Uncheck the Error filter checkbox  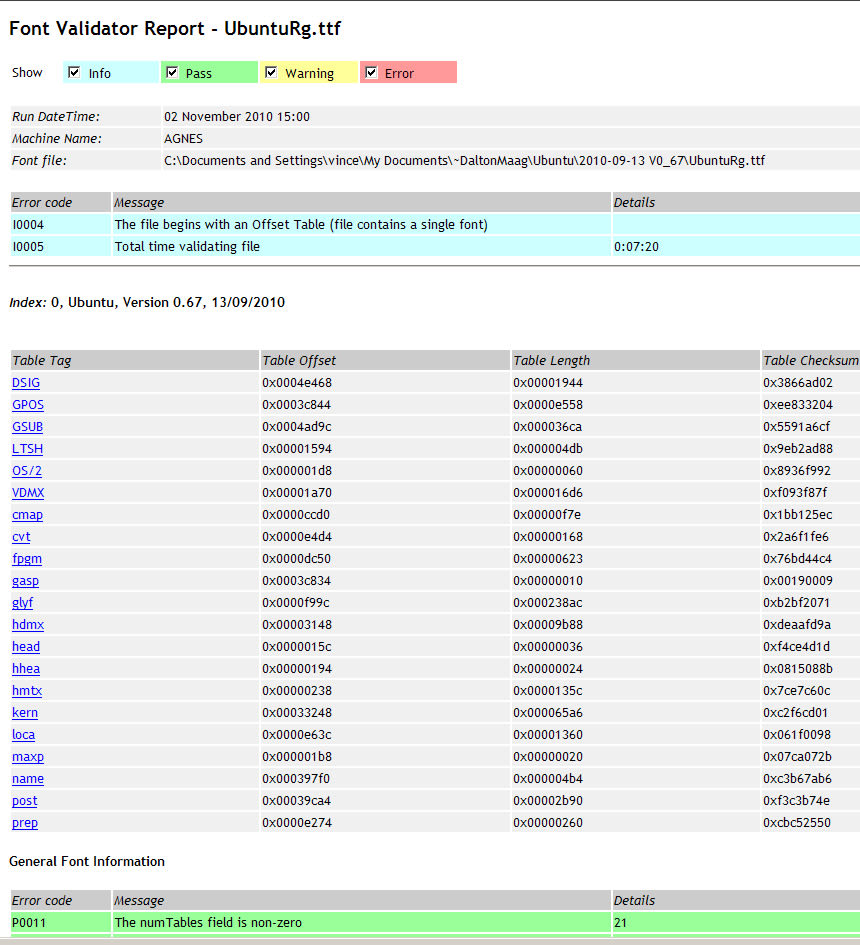point(371,72)
